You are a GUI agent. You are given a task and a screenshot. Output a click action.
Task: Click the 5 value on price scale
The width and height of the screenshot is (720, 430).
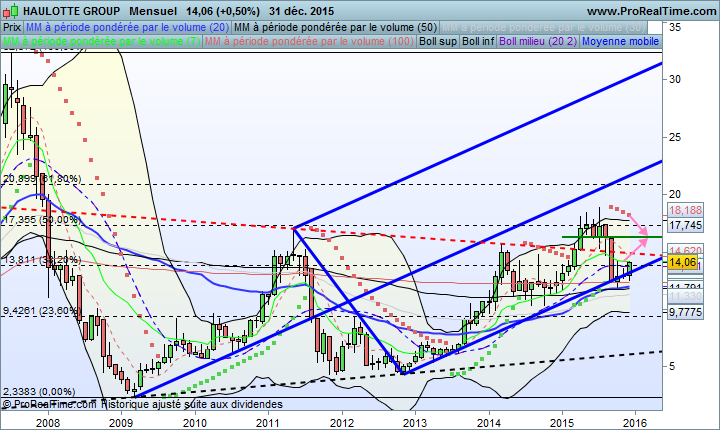[x=672, y=367]
